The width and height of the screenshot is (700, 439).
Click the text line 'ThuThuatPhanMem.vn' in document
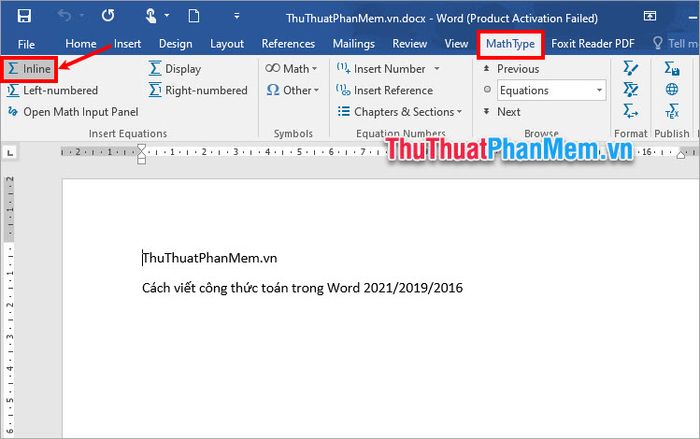(210, 258)
